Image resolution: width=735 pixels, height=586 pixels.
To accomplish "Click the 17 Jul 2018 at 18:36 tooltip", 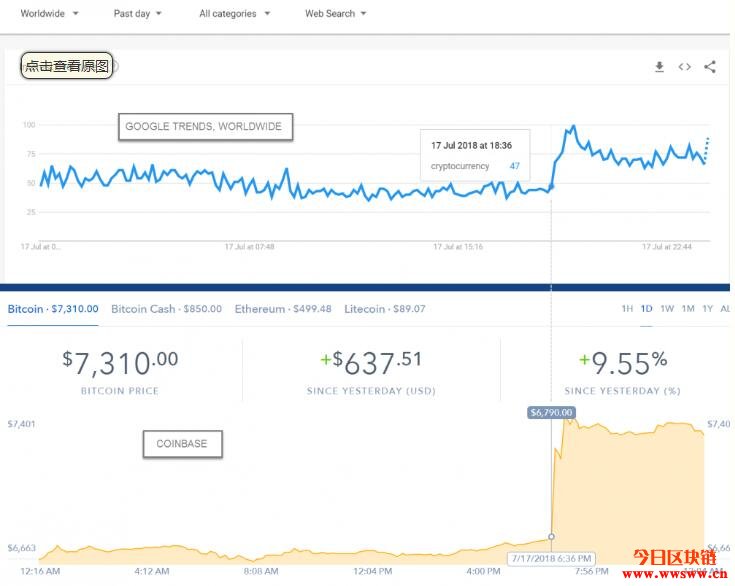I will tap(475, 155).
